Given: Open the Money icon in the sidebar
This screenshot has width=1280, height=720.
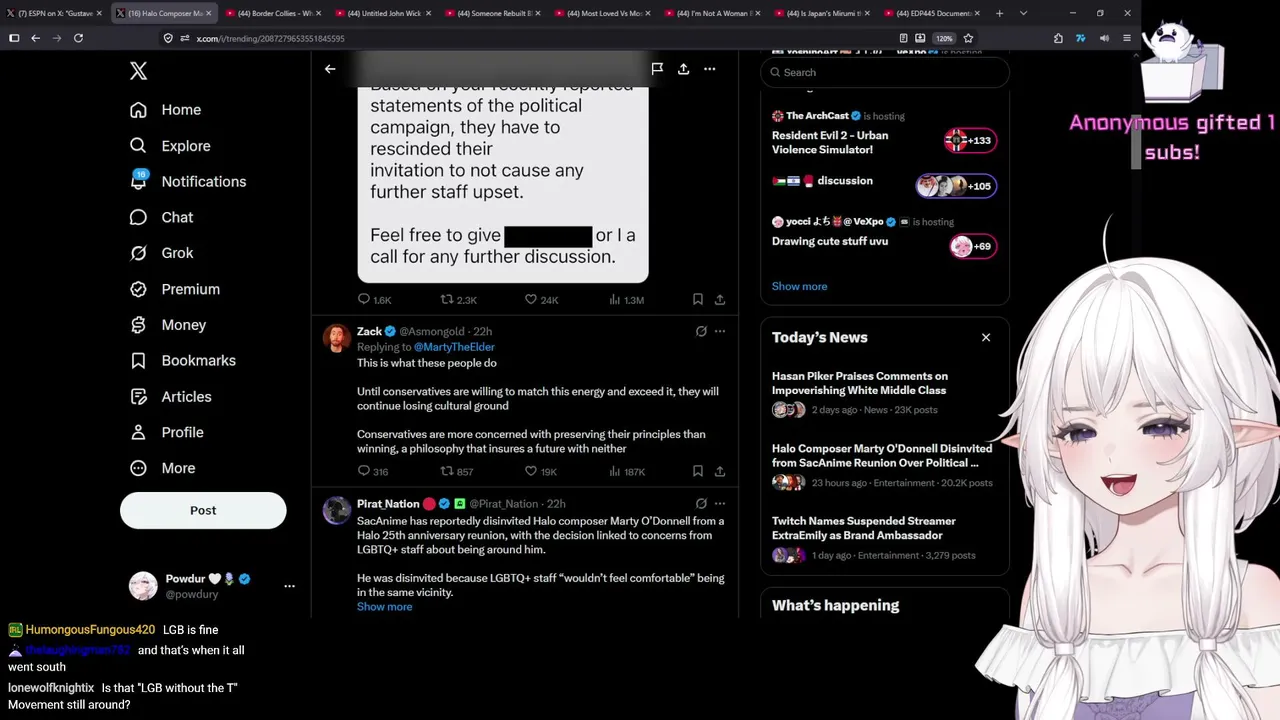Looking at the screenshot, I should pyautogui.click(x=138, y=325).
